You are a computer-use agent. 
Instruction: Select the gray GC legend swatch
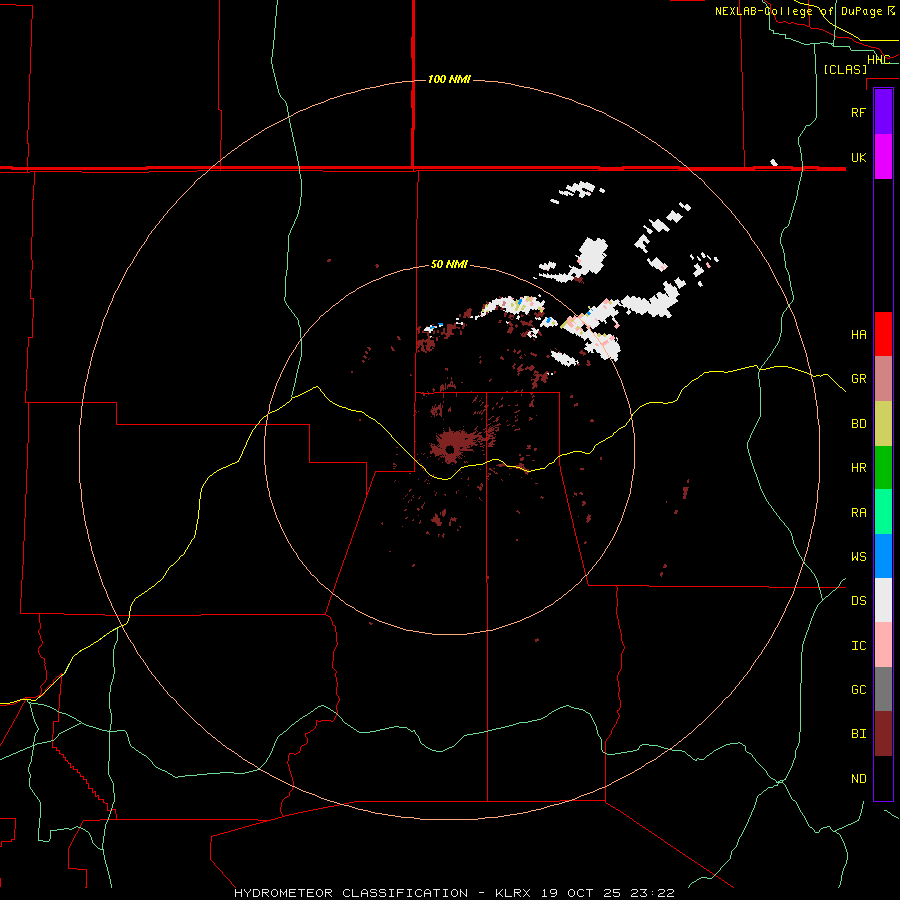click(883, 689)
